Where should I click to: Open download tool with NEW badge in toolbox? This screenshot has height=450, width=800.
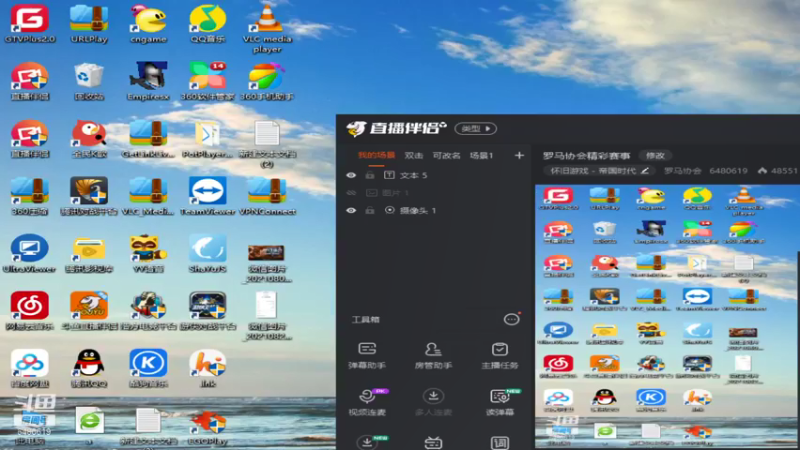coord(368,442)
